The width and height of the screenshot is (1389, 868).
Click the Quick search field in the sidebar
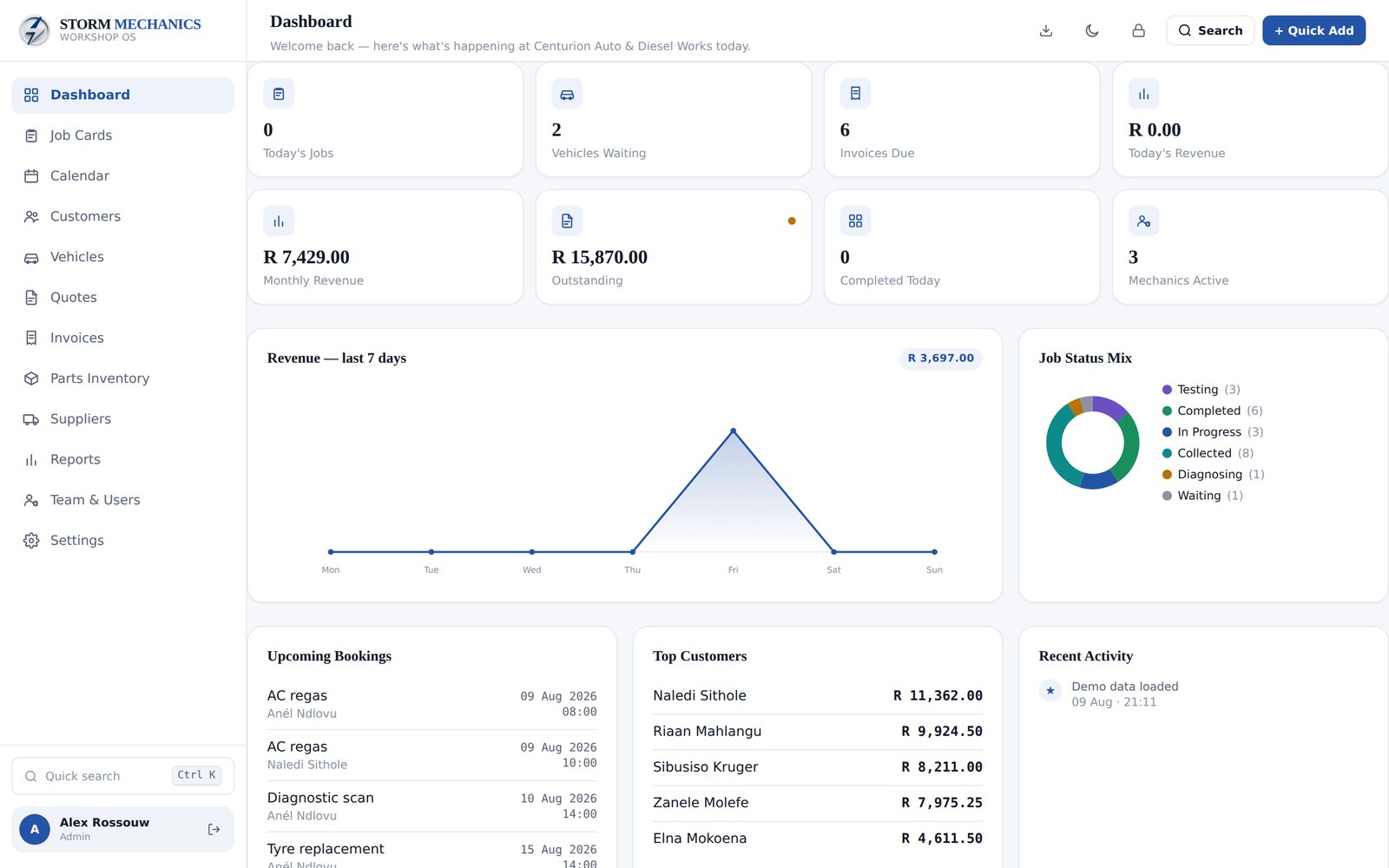coord(122,776)
